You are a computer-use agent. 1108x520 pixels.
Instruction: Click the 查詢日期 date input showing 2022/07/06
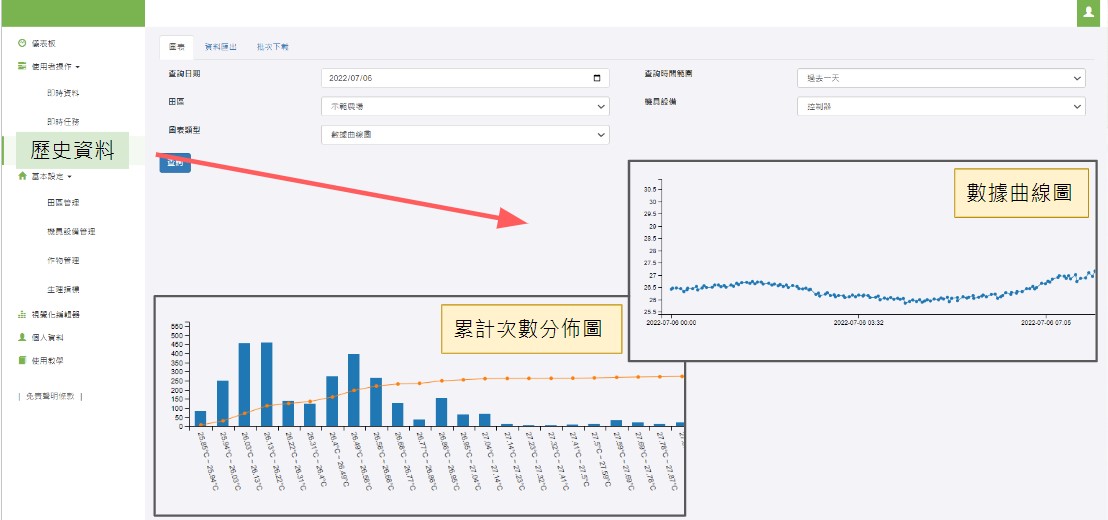click(455, 78)
